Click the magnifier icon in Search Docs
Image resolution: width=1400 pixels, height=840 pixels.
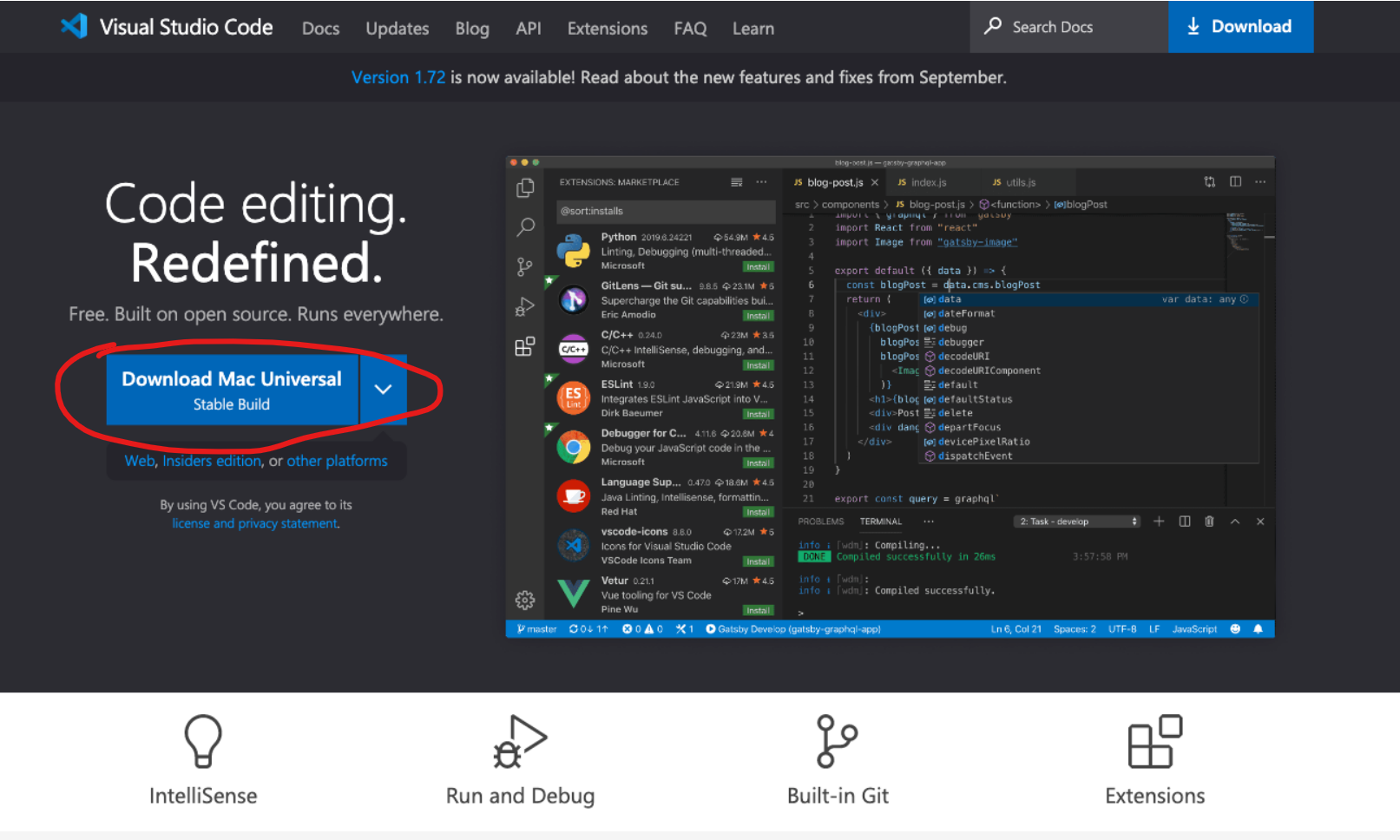(992, 26)
